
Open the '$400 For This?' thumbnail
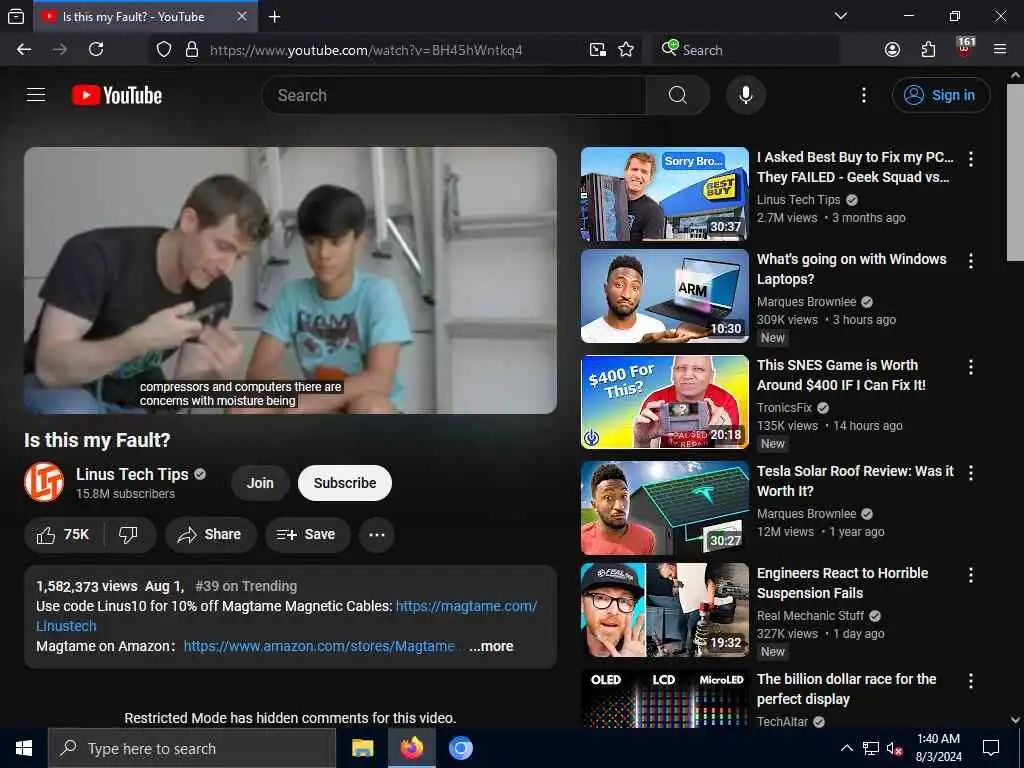pyautogui.click(x=665, y=402)
